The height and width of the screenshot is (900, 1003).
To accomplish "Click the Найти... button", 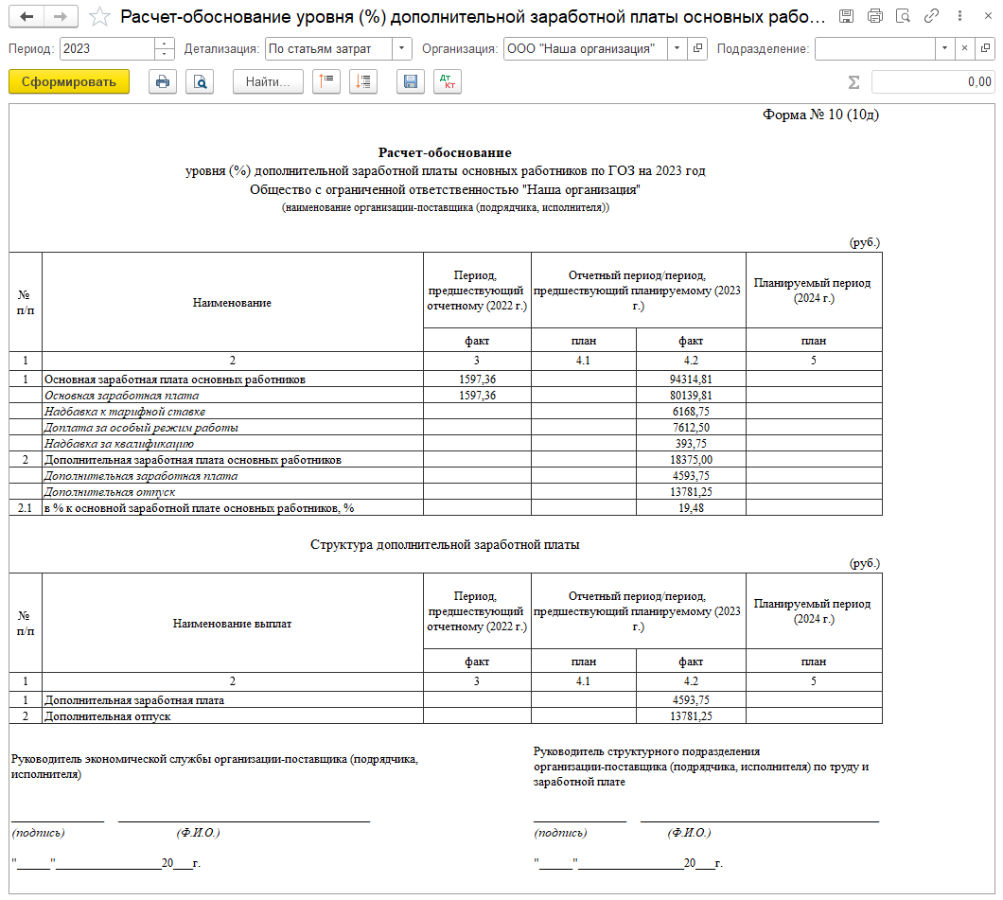I will point(267,83).
